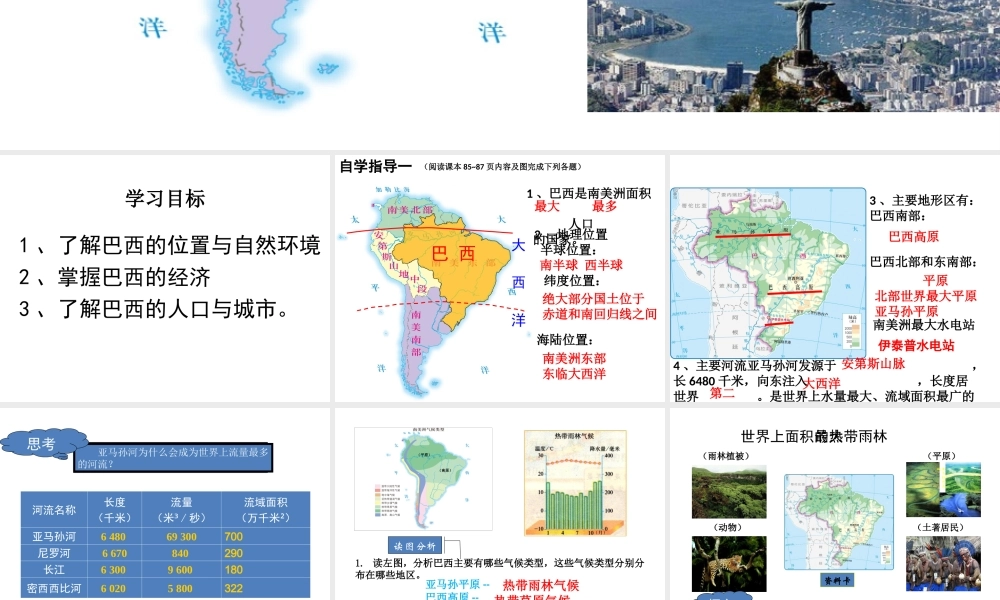
Task: Select the 平原 aerial photo
Action: [943, 489]
